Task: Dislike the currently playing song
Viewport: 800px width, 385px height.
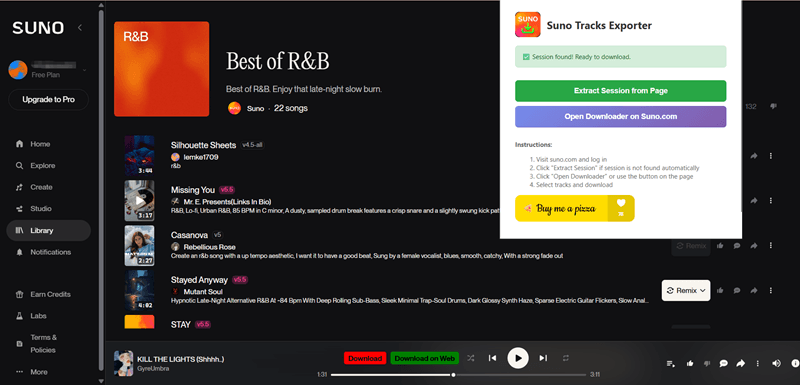Action: tap(707, 363)
